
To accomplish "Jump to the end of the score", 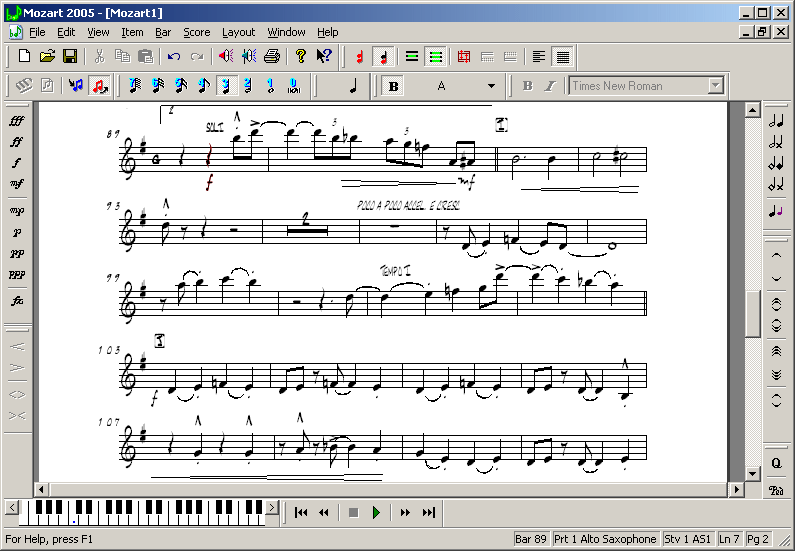I will click(428, 512).
